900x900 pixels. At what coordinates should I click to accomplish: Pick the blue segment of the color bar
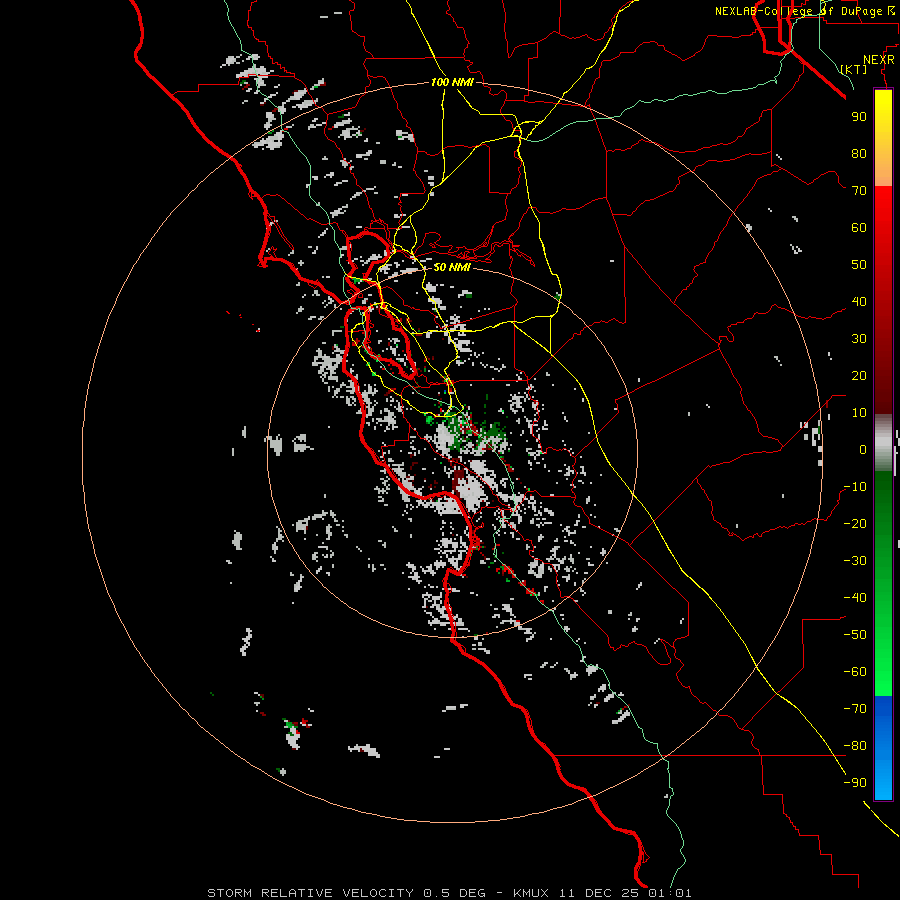[883, 748]
